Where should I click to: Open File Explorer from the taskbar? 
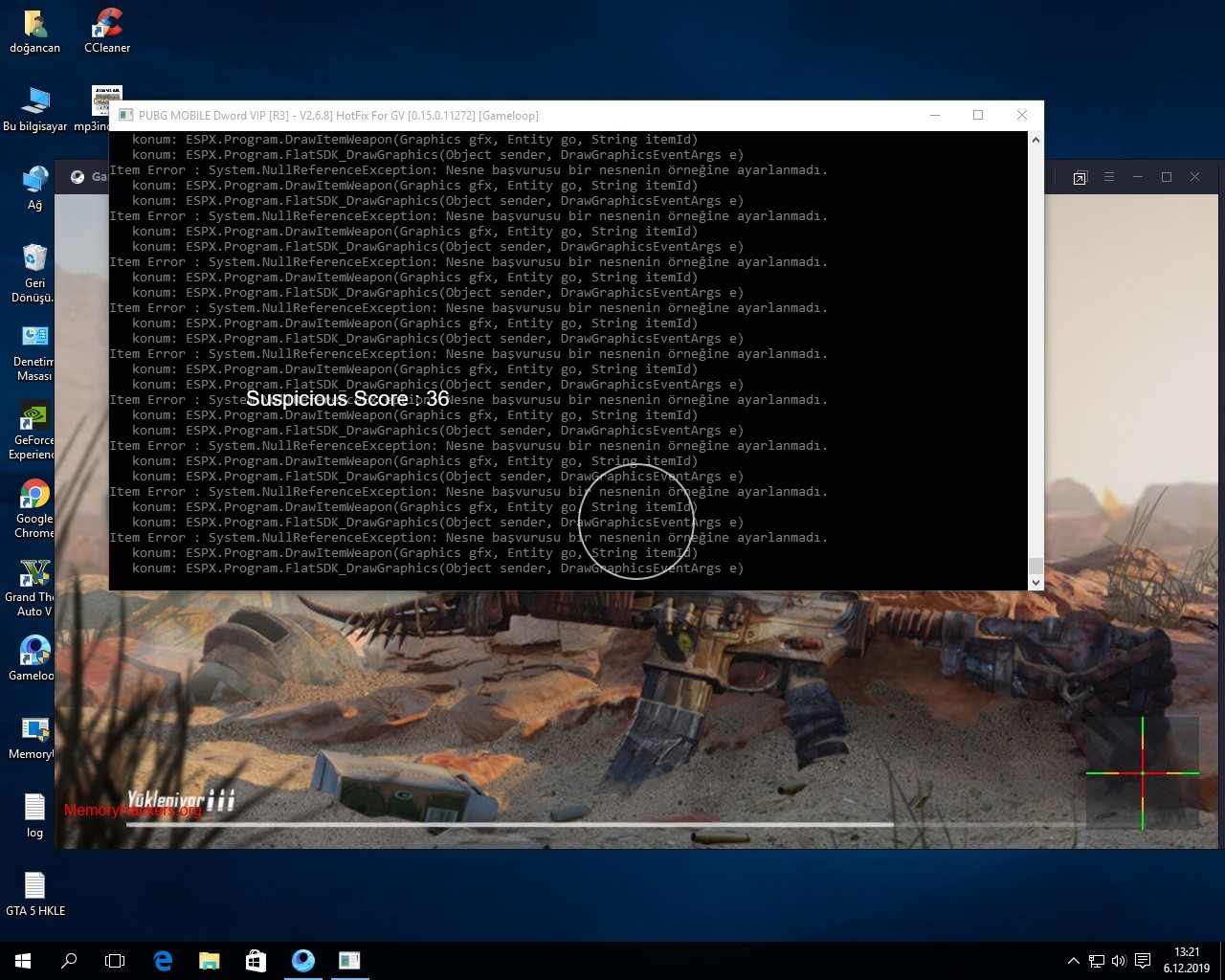[x=209, y=961]
